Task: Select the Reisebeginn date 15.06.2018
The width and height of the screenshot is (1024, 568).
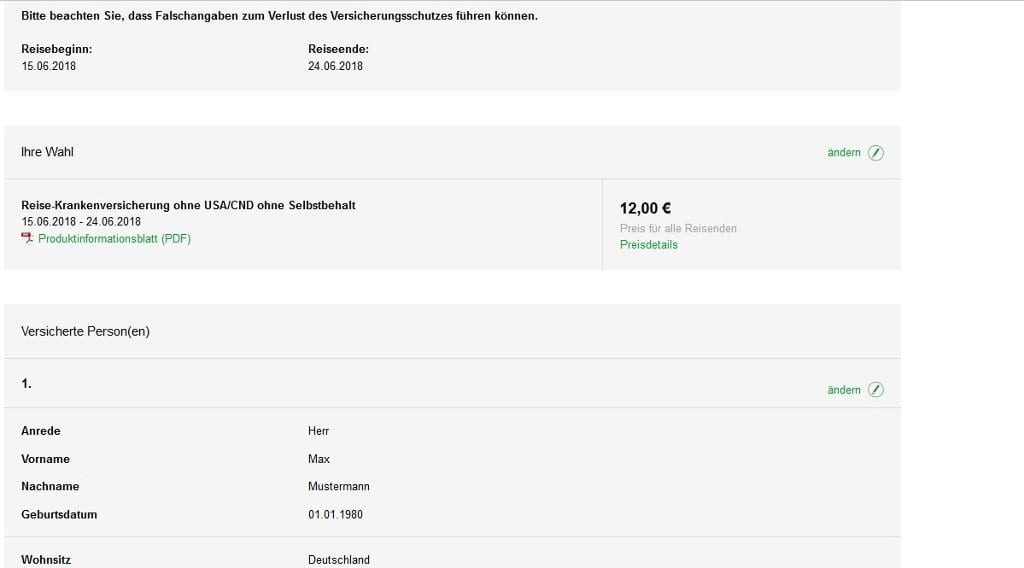Action: (48, 66)
